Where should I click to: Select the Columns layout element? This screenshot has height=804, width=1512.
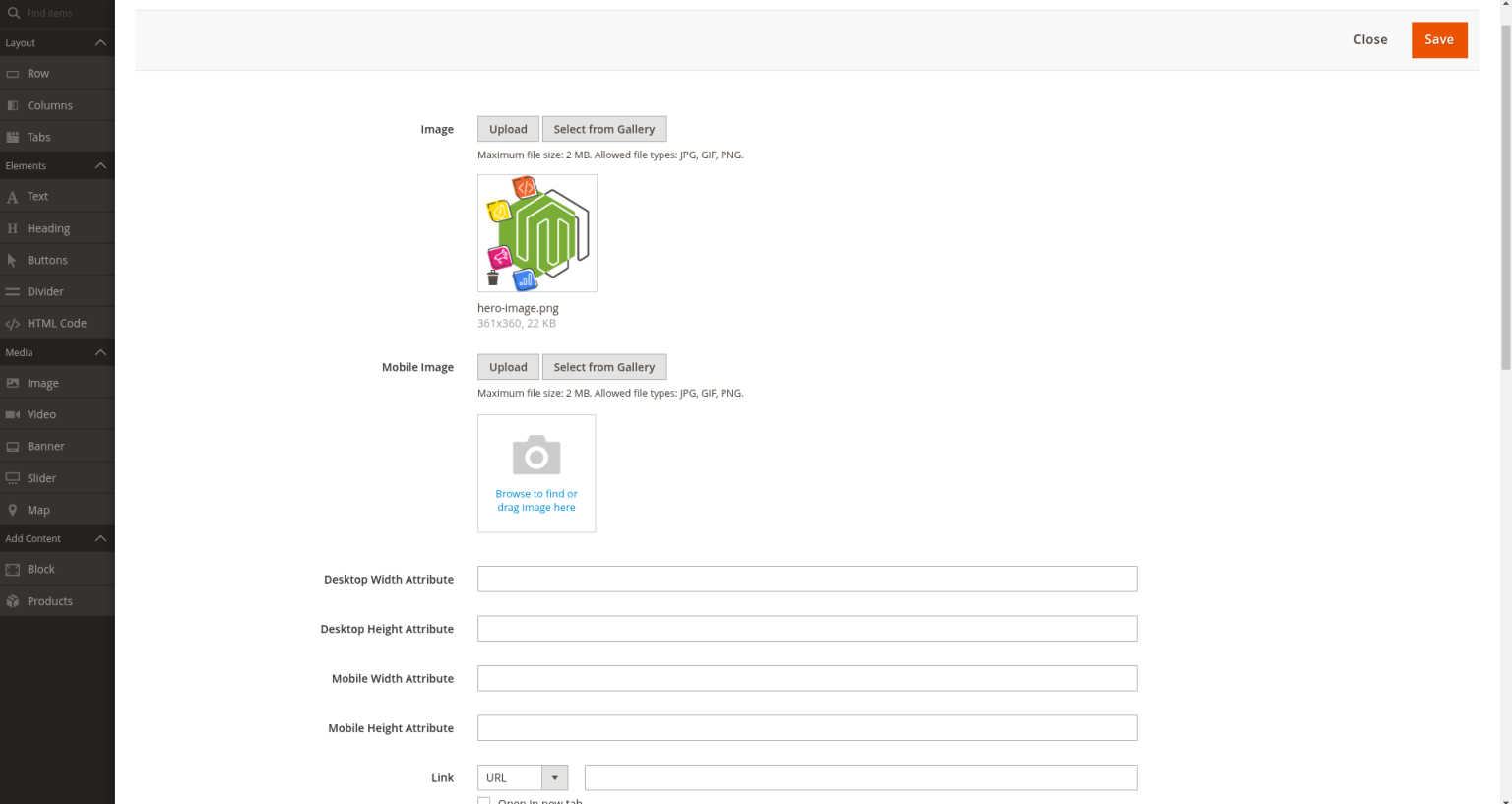(47, 104)
